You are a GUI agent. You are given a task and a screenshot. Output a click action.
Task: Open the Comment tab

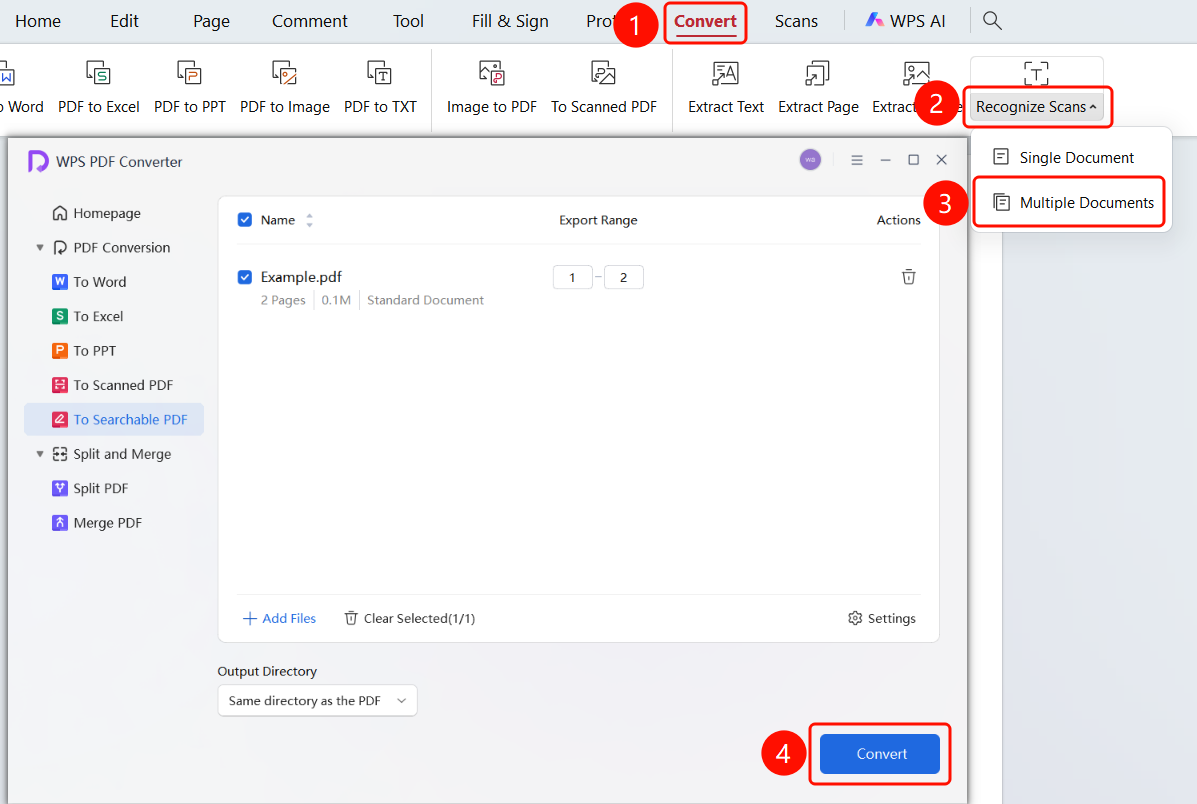pos(309,21)
